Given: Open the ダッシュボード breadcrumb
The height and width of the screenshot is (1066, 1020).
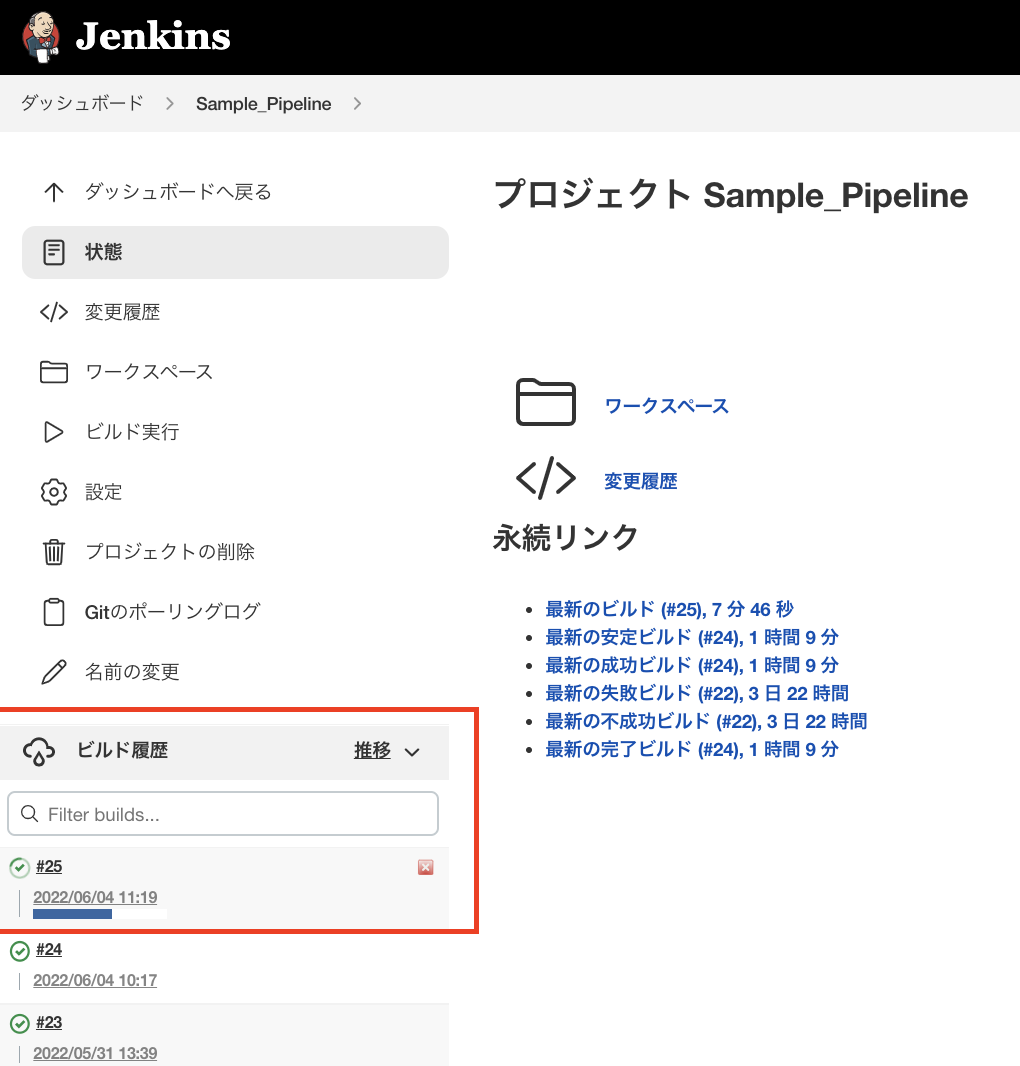Looking at the screenshot, I should point(82,103).
